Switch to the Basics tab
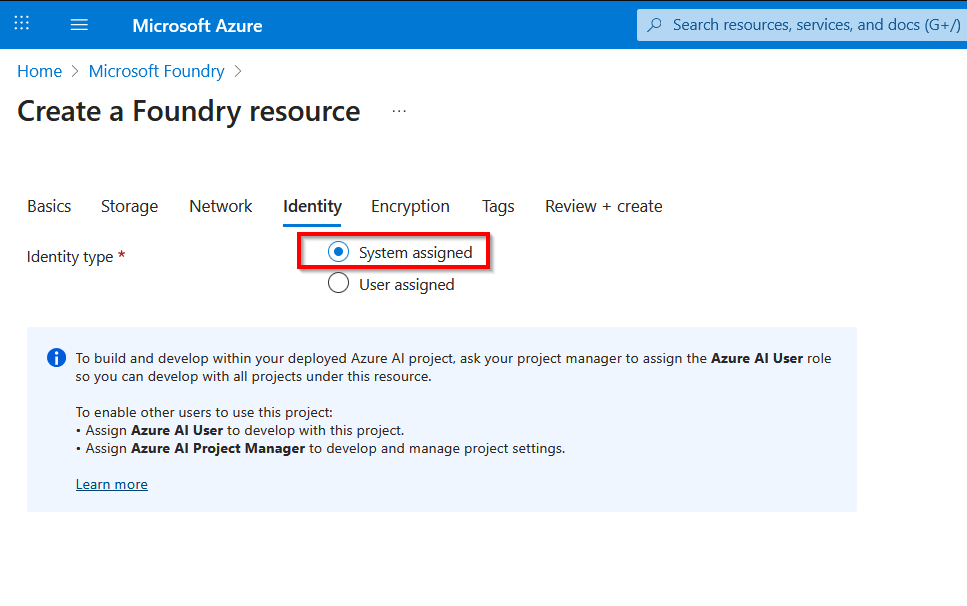967x606 pixels. tap(49, 206)
